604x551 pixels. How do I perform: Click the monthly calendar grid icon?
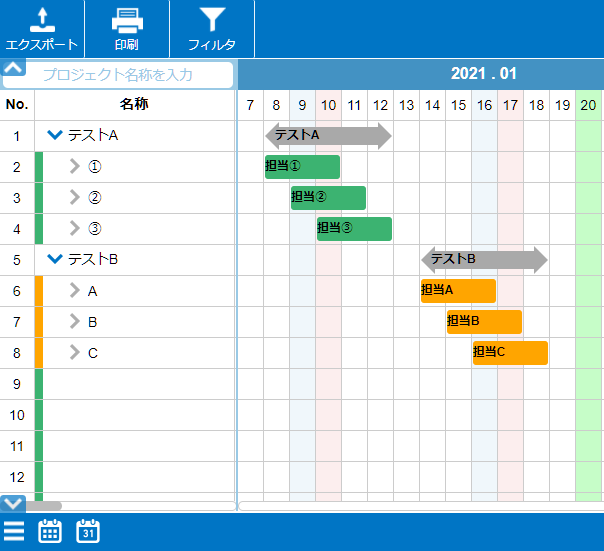coord(50,531)
